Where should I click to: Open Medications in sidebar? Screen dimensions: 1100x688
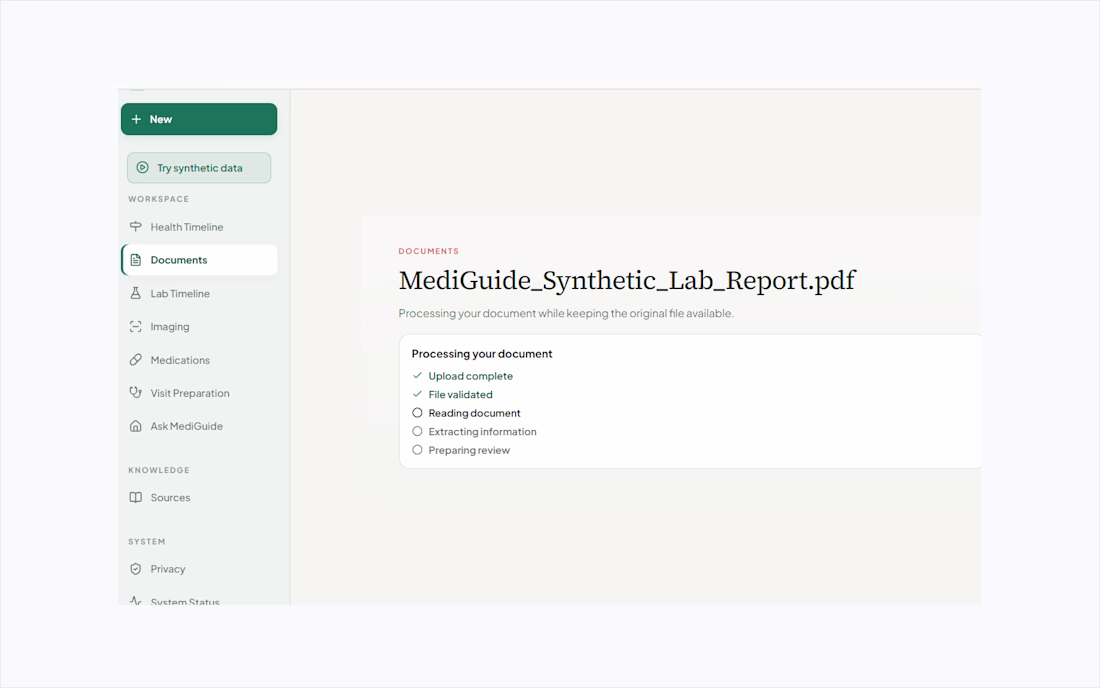[199, 360]
